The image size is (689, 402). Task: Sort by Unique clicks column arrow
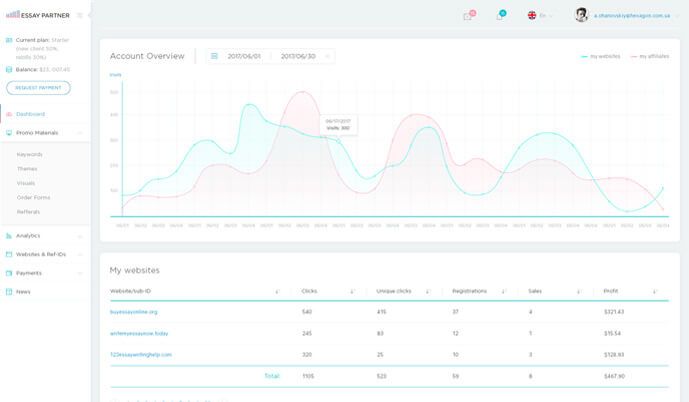pos(427,291)
